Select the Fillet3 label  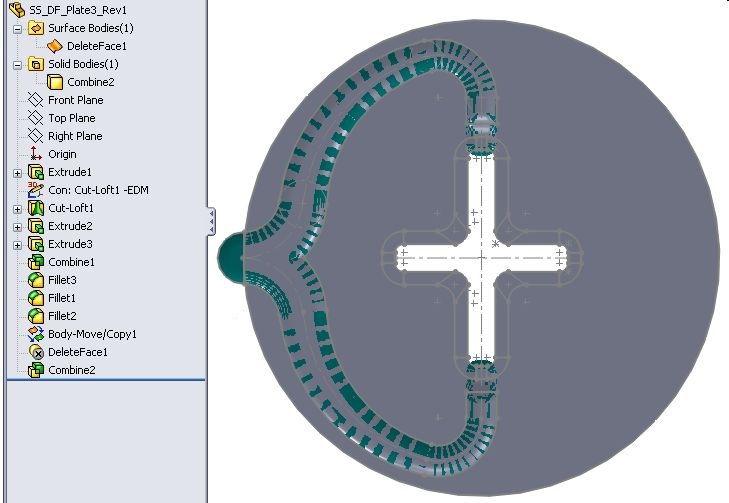pos(62,280)
